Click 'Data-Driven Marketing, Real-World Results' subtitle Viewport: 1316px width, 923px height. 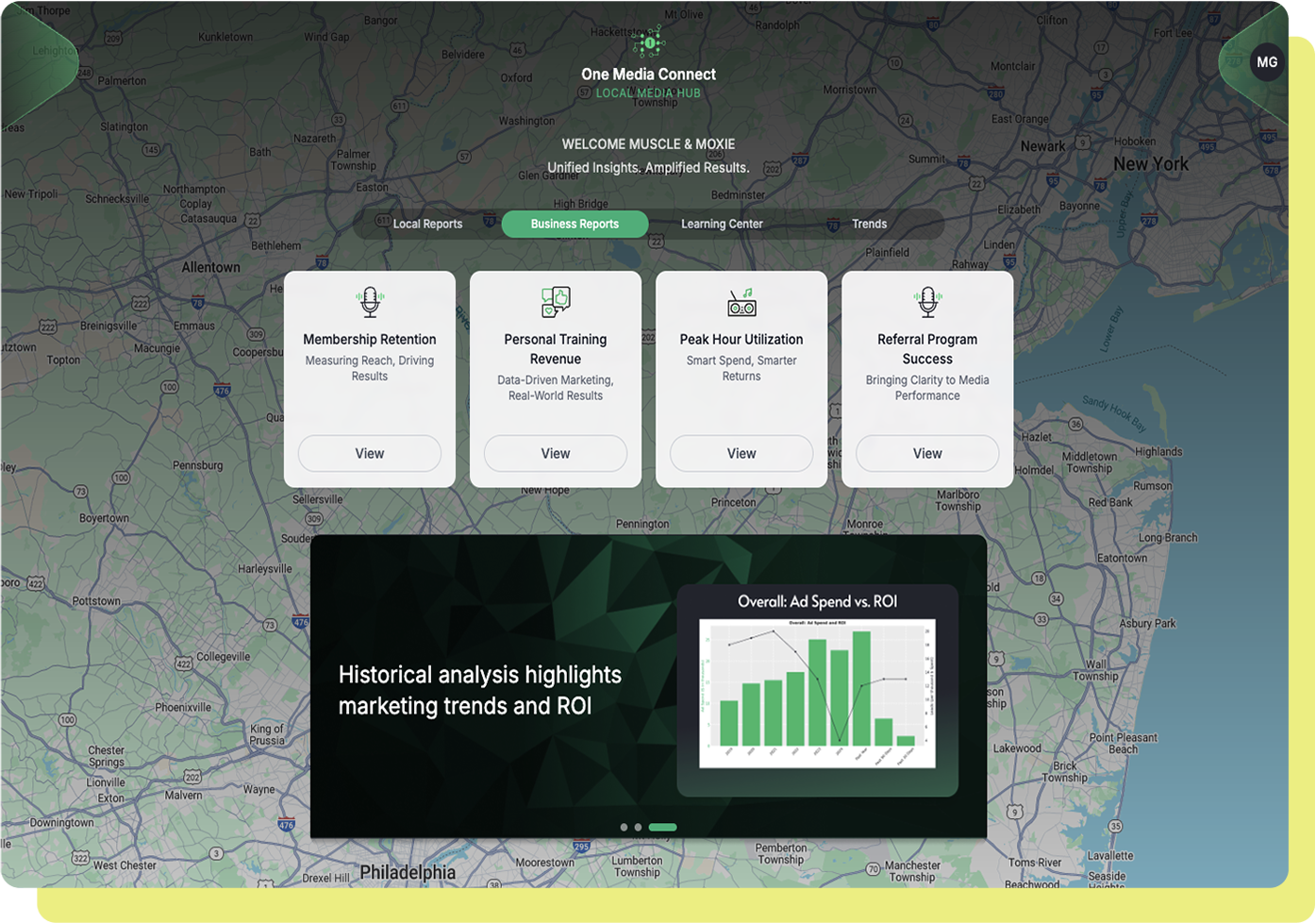(x=556, y=388)
